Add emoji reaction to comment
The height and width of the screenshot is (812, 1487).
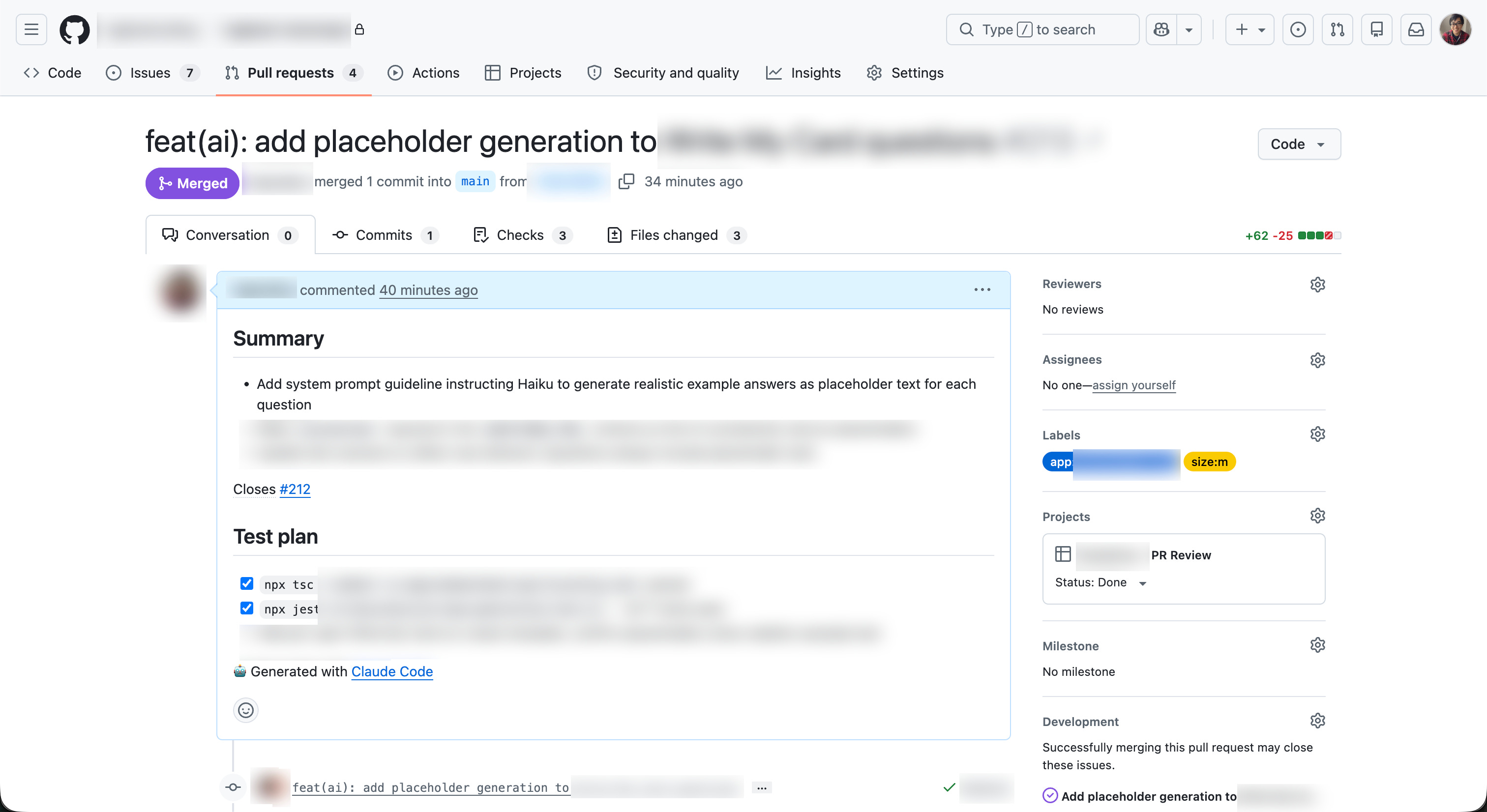pos(246,710)
